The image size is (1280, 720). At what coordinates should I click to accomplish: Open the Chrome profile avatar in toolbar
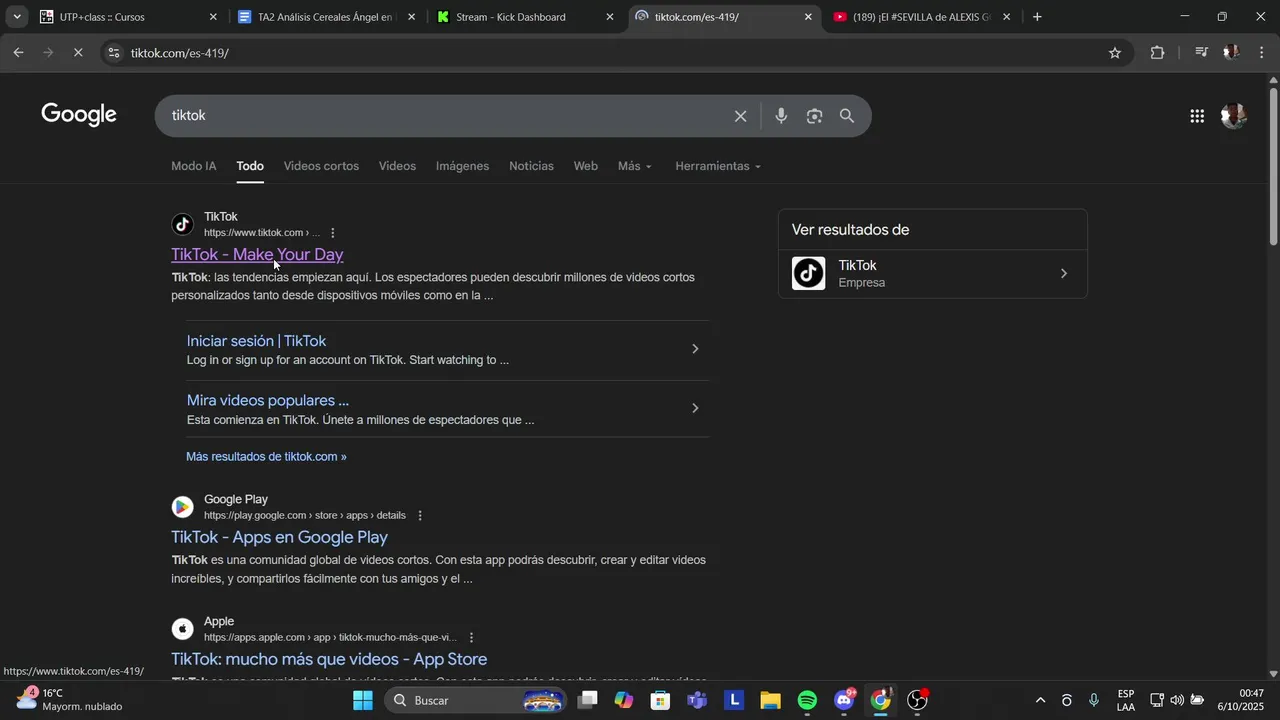click(x=1232, y=53)
